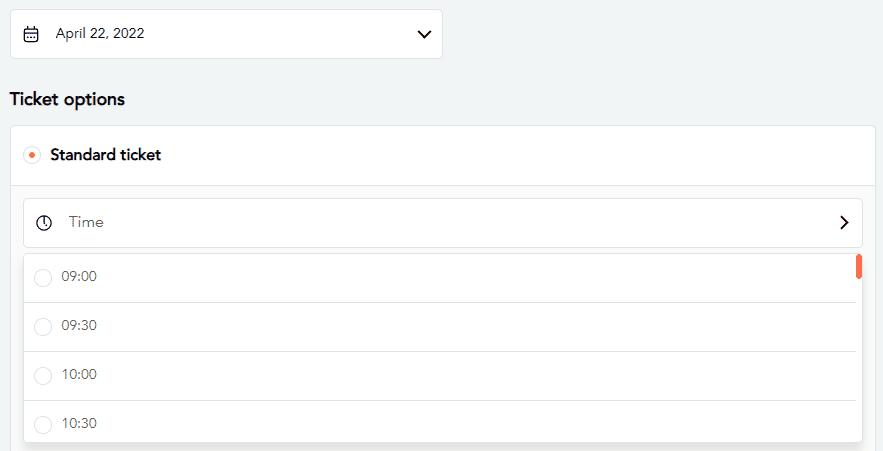Image resolution: width=883 pixels, height=451 pixels.
Task: Select the Standard ticket radio button
Action: [x=32, y=155]
